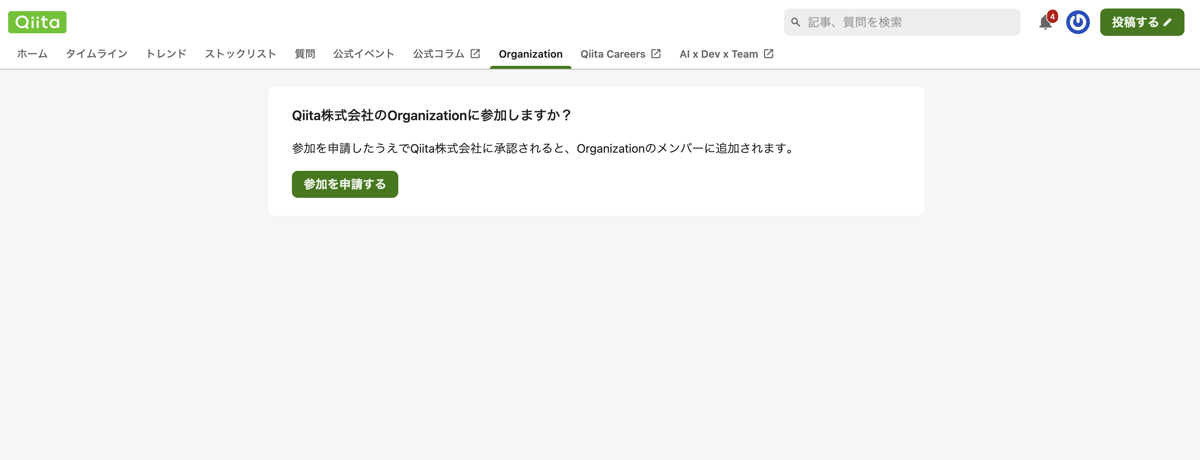The height and width of the screenshot is (460, 1200).
Task: Click the search magnifier icon
Action: pyautogui.click(x=796, y=22)
